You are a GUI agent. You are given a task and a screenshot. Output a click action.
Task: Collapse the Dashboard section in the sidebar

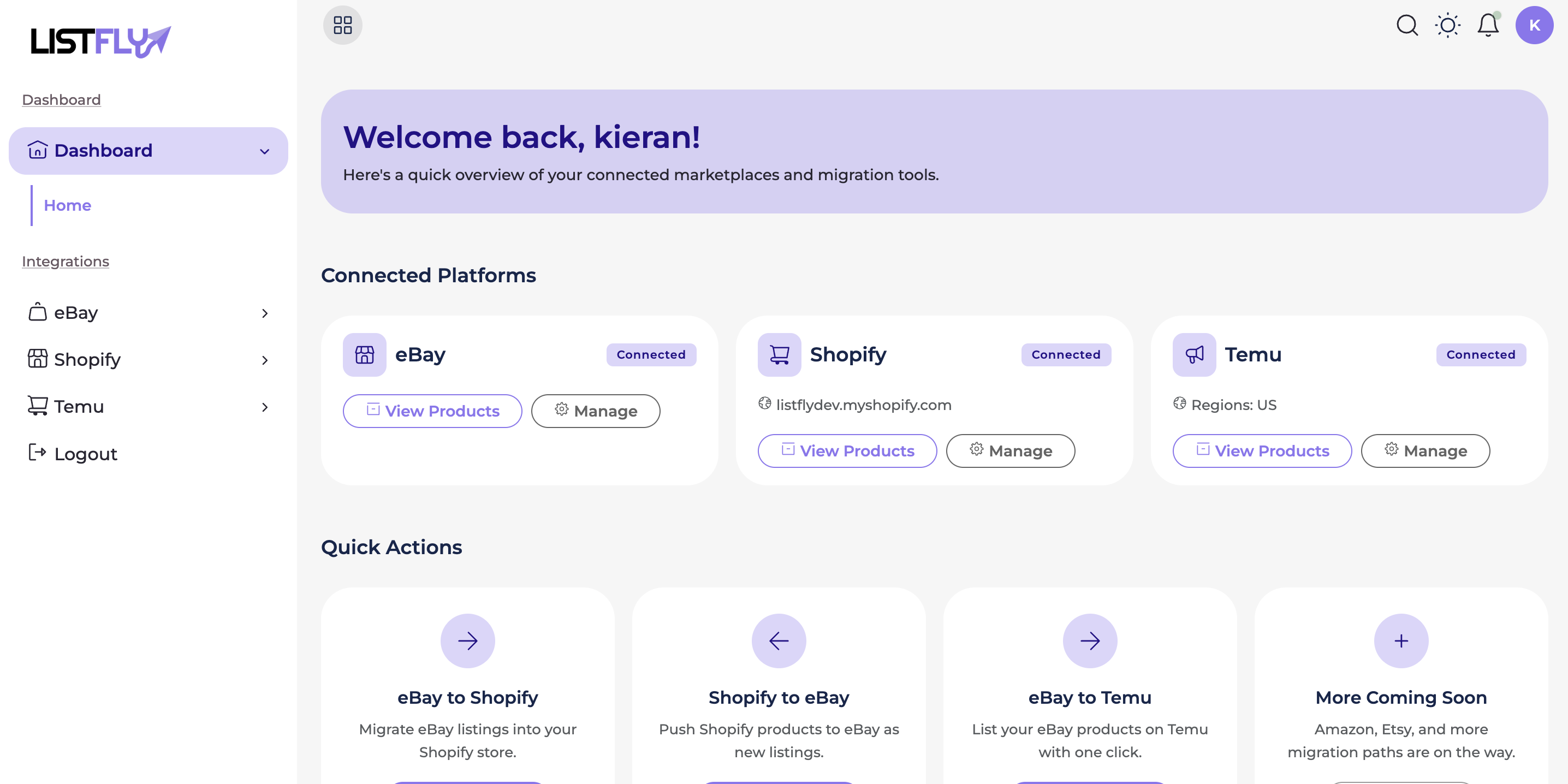tap(264, 150)
